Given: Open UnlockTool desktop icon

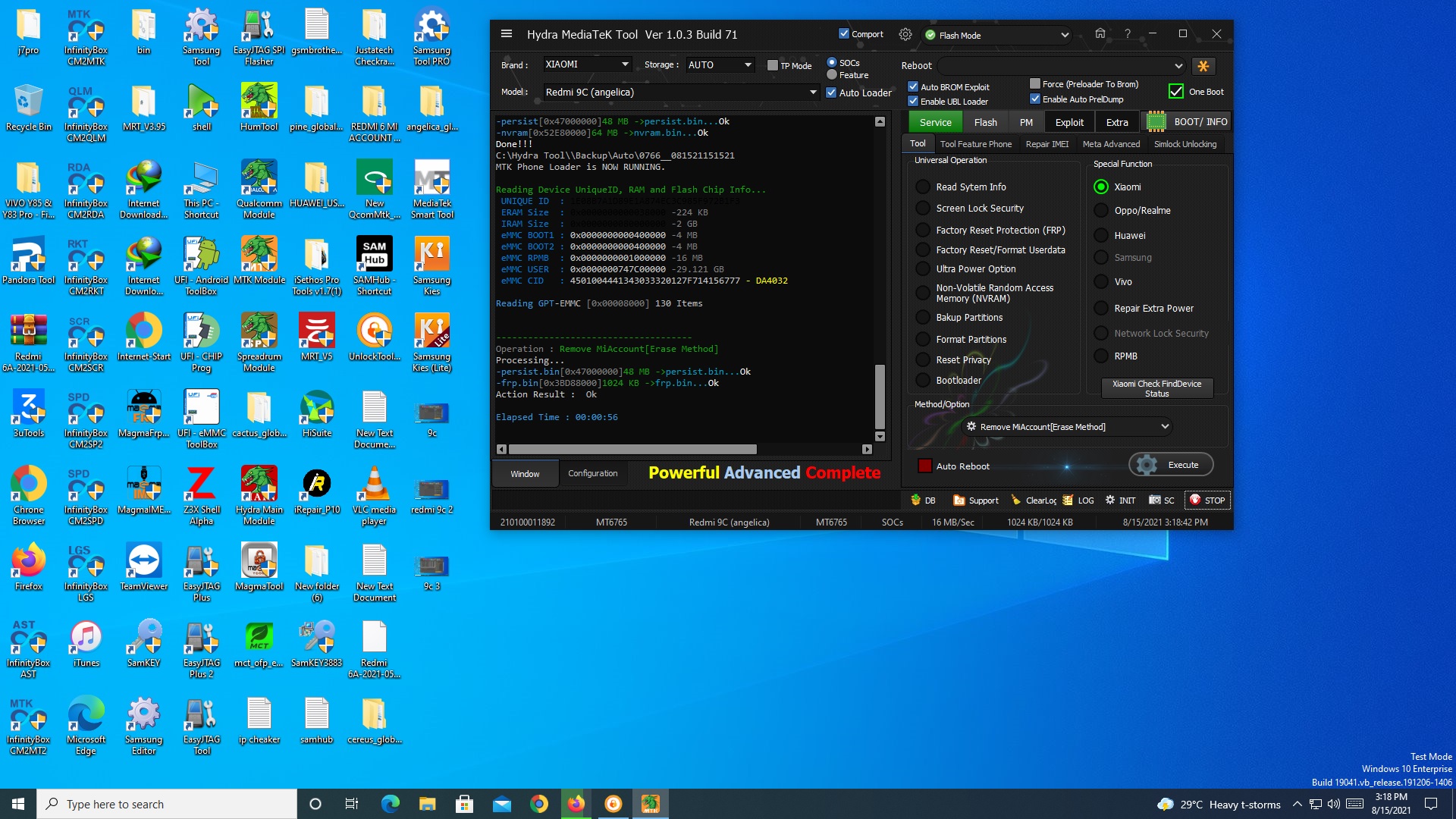Looking at the screenshot, I should coord(374,337).
